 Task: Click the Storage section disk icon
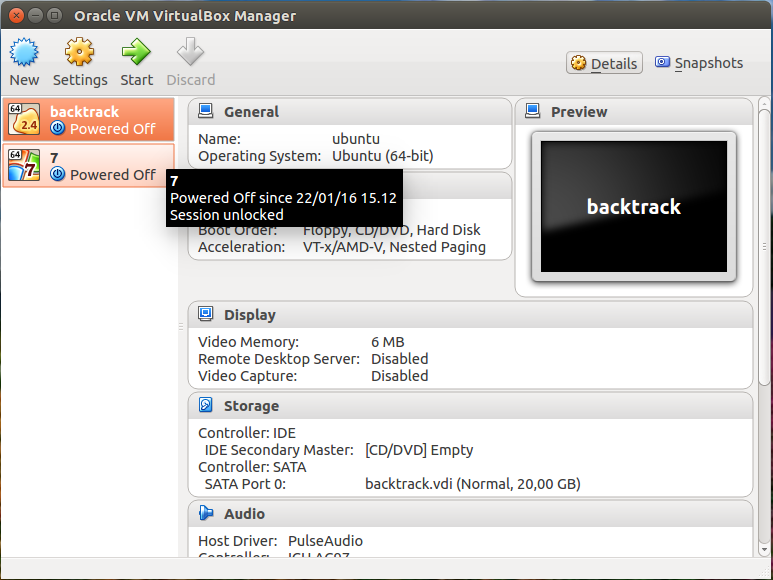click(206, 405)
